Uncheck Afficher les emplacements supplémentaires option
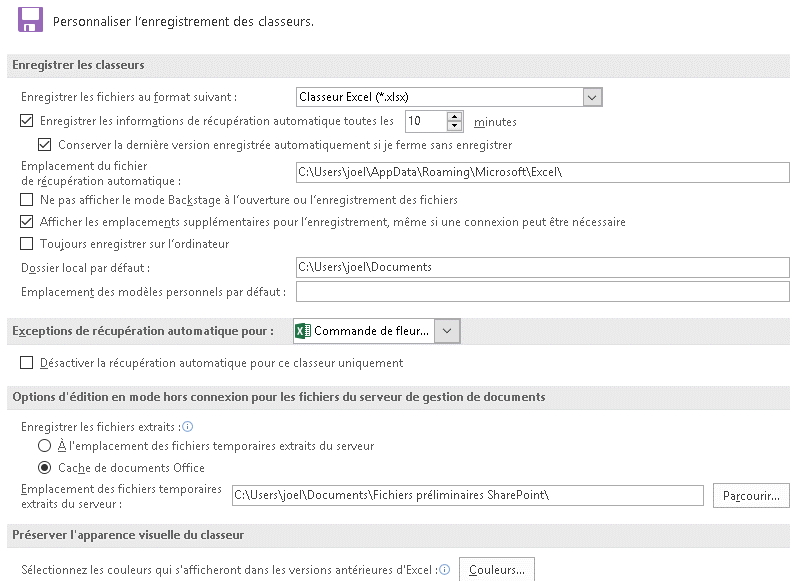The height and width of the screenshot is (581, 795). (x=26, y=222)
